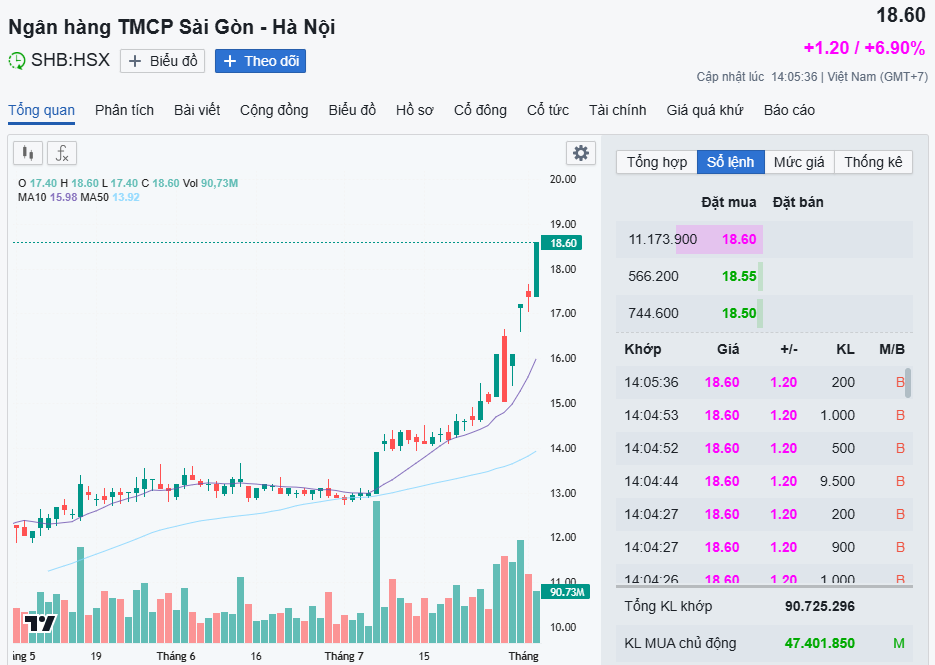Open the Bài viết tab
The width and height of the screenshot is (935, 665).
click(x=197, y=110)
